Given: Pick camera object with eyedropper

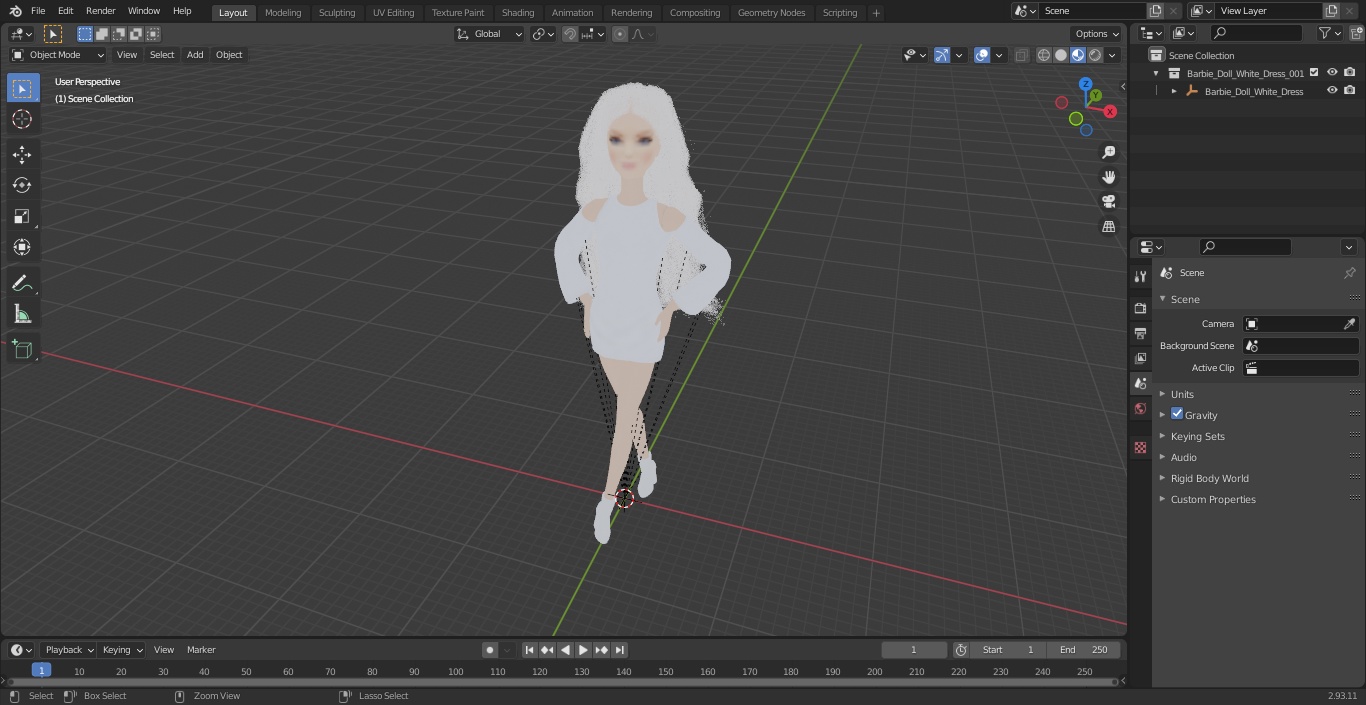Looking at the screenshot, I should (1349, 324).
